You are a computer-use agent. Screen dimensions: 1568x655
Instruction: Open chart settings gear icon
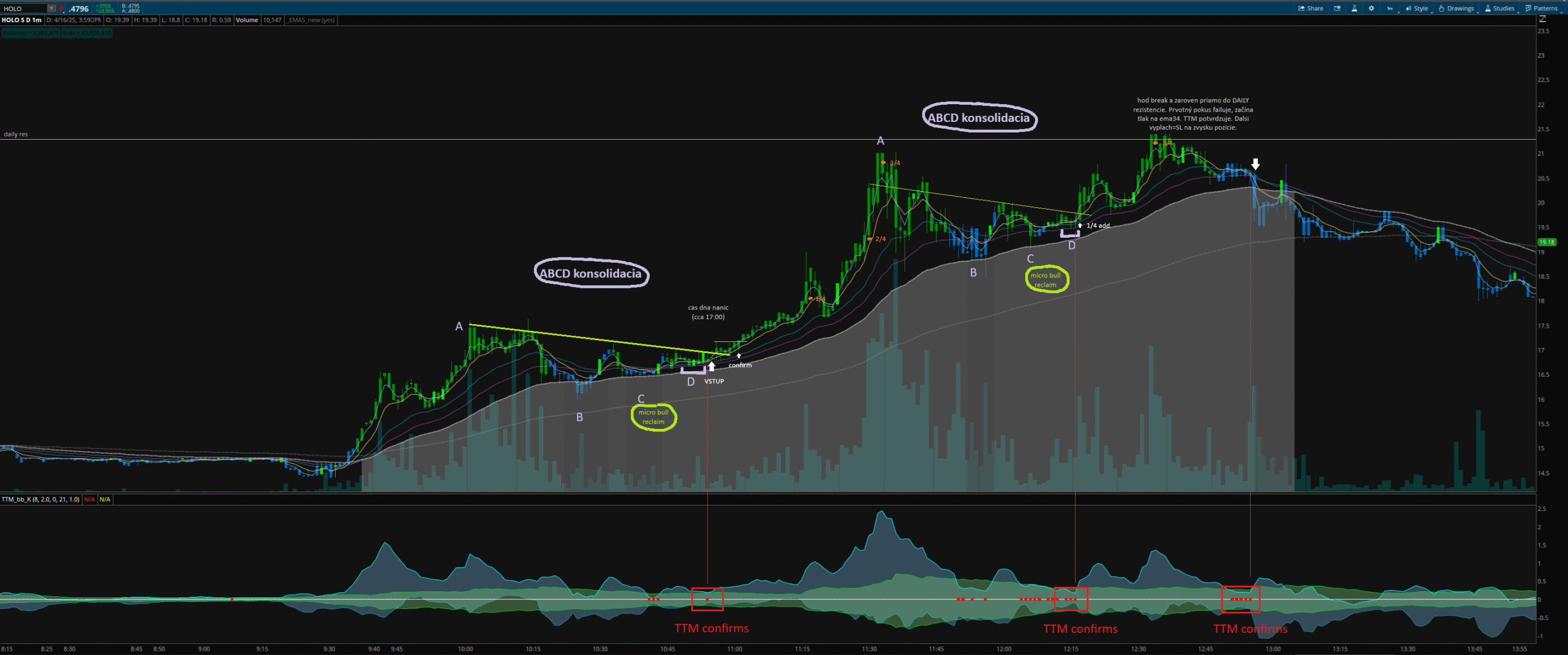coord(1371,9)
